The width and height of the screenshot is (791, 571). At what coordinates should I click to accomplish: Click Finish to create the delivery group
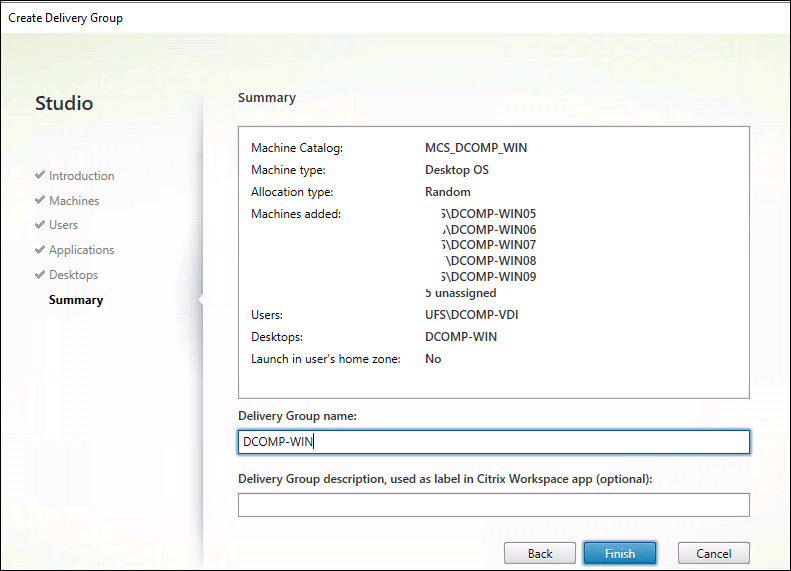[619, 553]
